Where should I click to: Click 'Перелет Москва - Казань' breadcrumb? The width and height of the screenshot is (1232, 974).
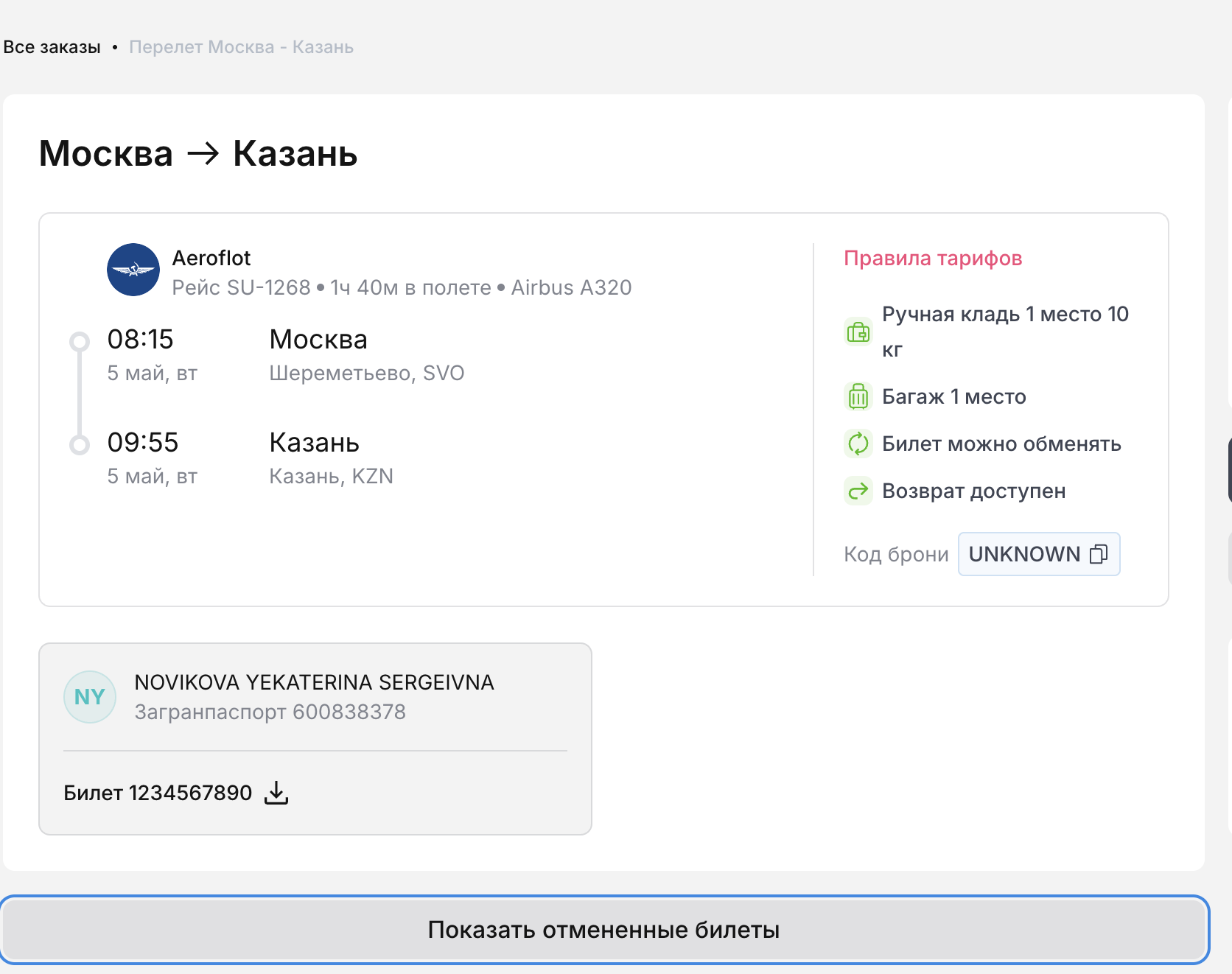coord(241,47)
